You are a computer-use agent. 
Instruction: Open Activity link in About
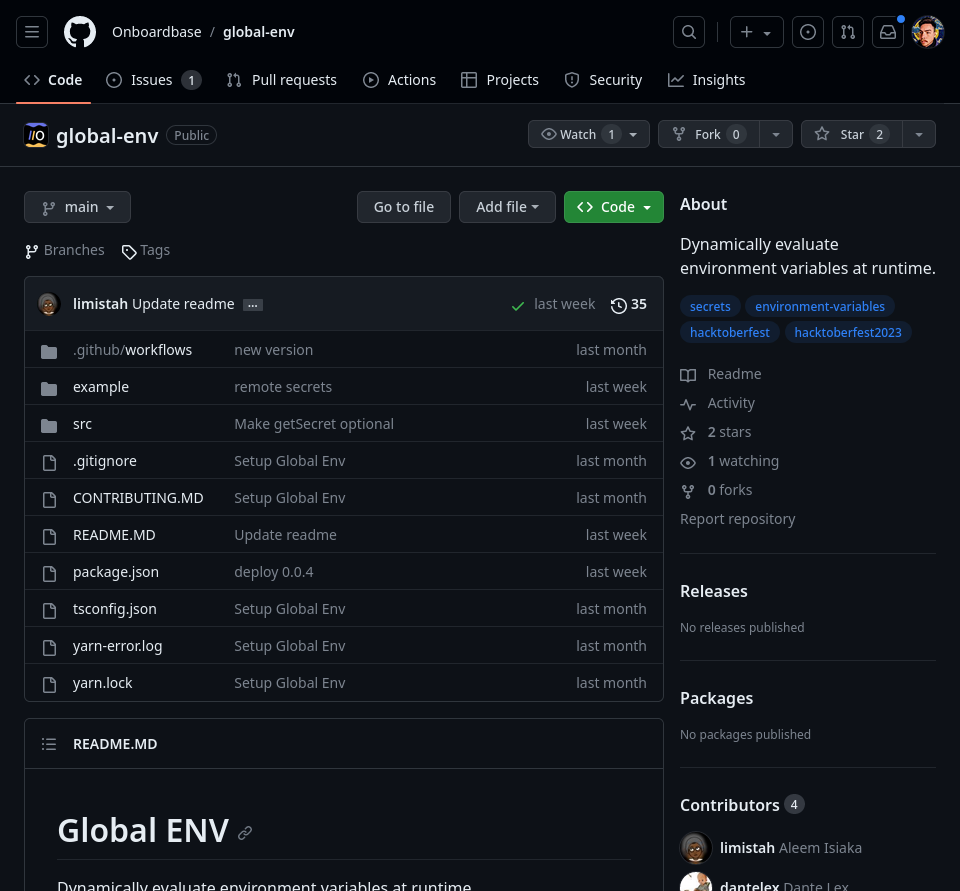[718, 403]
